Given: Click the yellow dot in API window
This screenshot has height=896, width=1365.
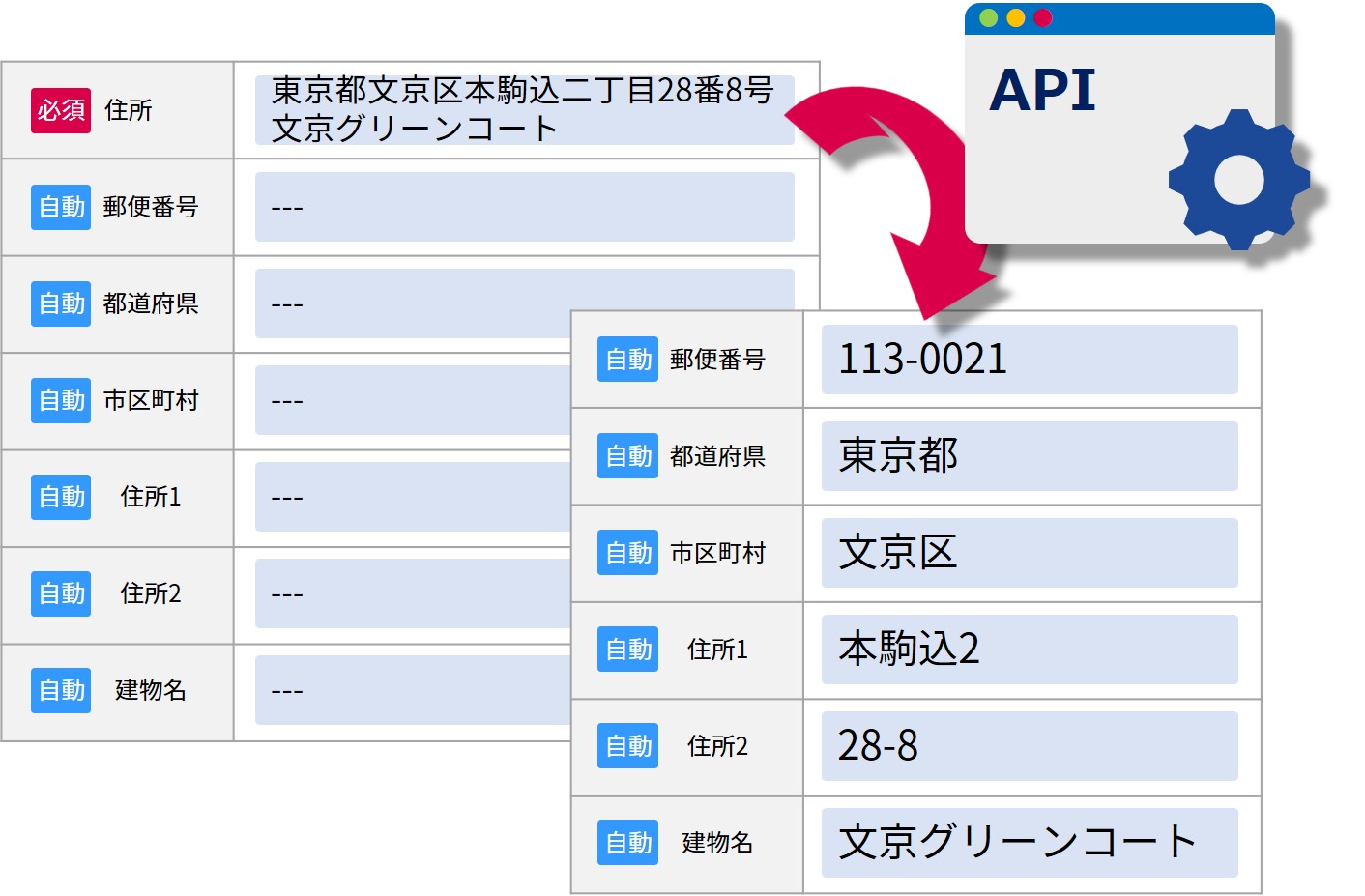Looking at the screenshot, I should coord(1015,18).
